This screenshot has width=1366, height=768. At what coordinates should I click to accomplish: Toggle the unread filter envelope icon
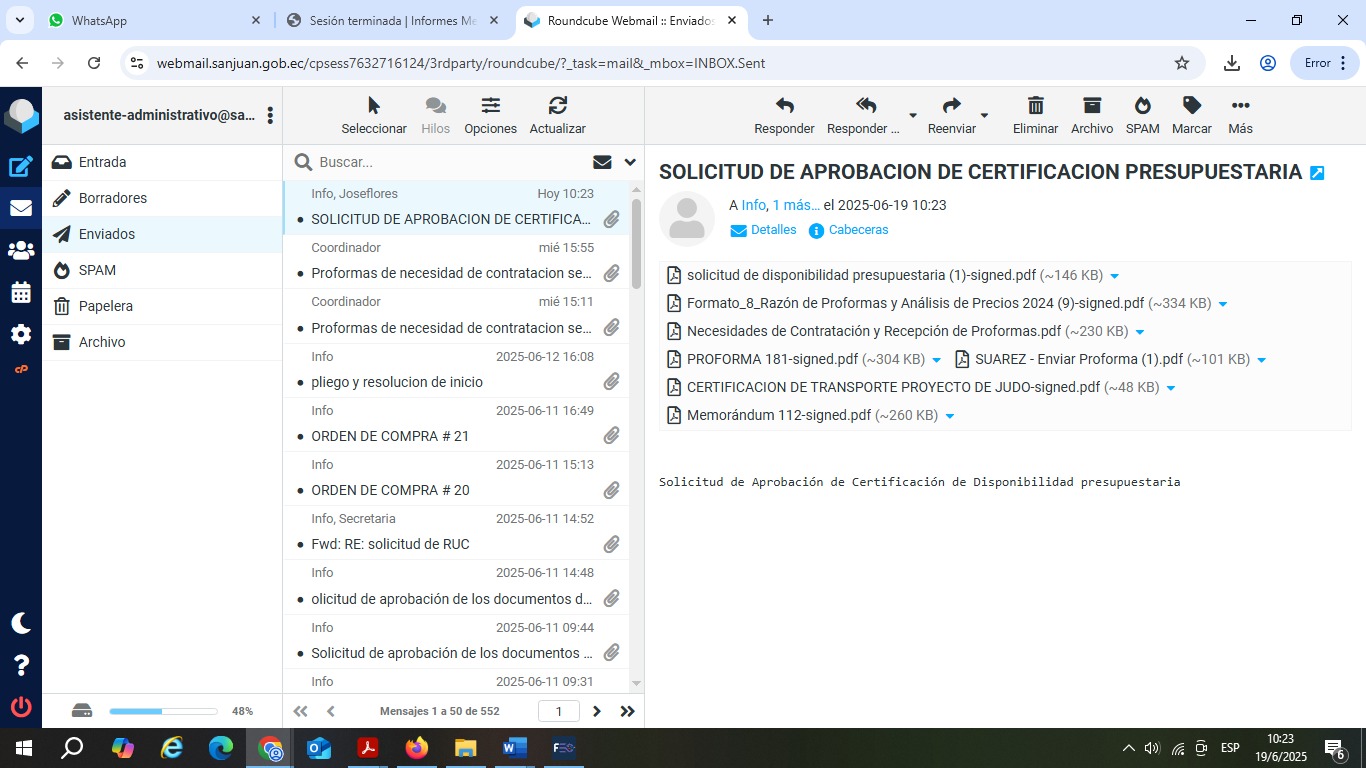[x=602, y=162]
